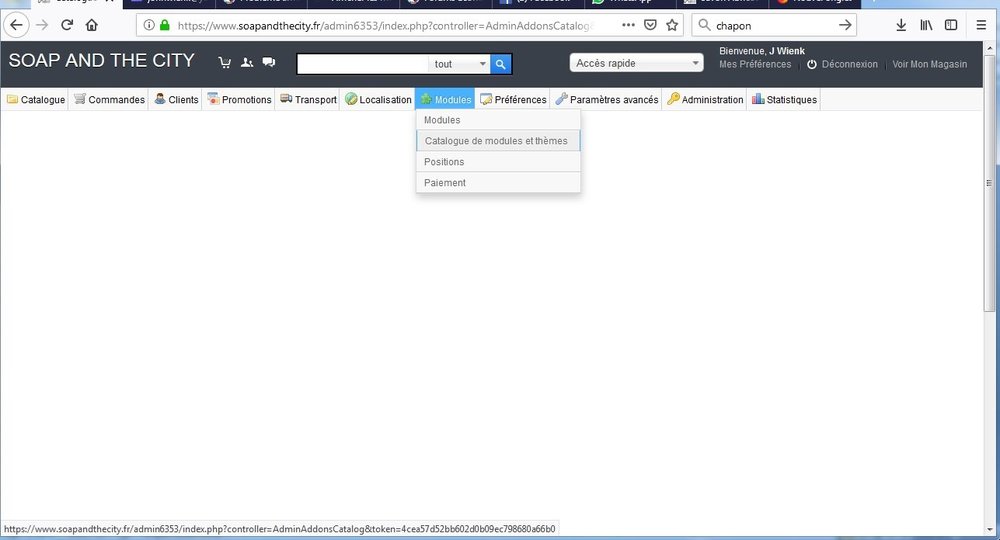
Task: Expand the Accès rapide dropdown
Action: point(636,62)
